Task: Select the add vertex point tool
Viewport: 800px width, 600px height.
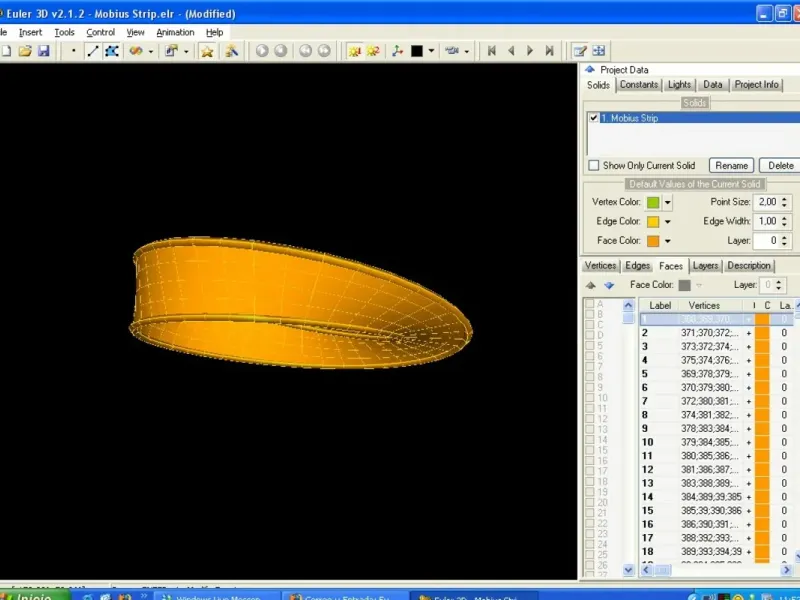Action: click(x=73, y=51)
